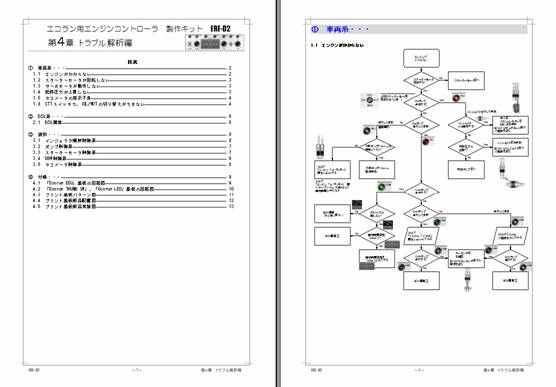Click the connector image at left of flowchart
The image size is (556, 387).
tap(321, 145)
